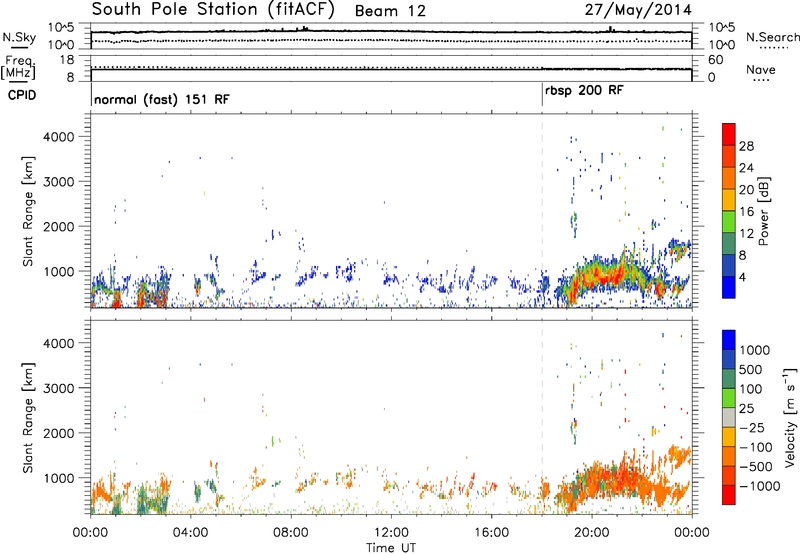Click the '28' tick on Power colorbar
Viewport: 800px width, 554px height.
click(x=746, y=146)
